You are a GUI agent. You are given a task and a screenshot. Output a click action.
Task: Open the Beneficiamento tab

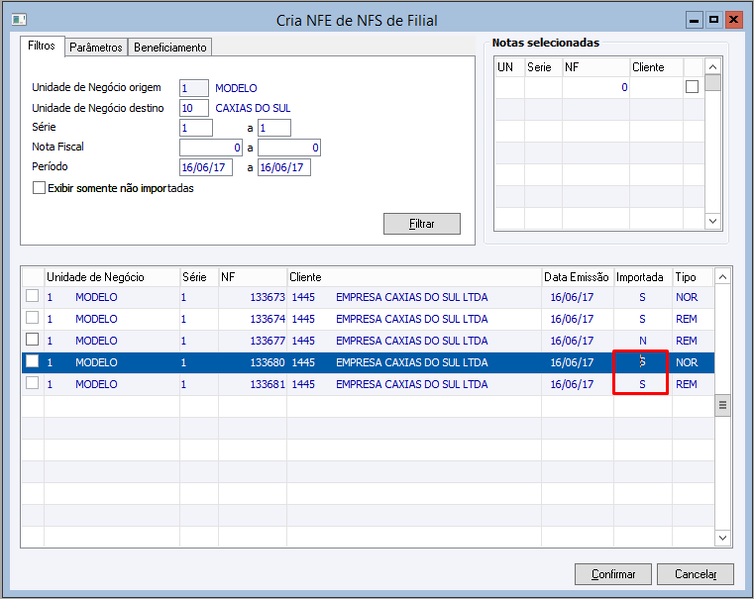pyautogui.click(x=170, y=47)
